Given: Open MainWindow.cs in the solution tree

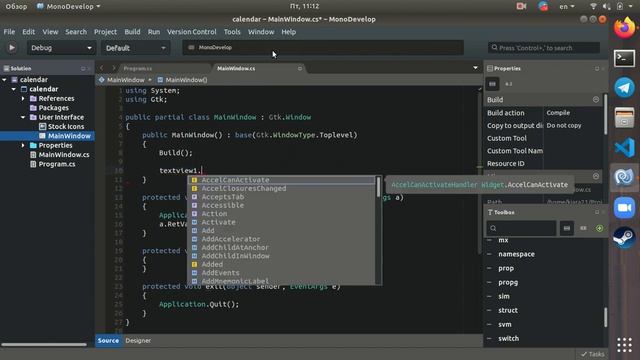Looking at the screenshot, I should click(x=60, y=155).
